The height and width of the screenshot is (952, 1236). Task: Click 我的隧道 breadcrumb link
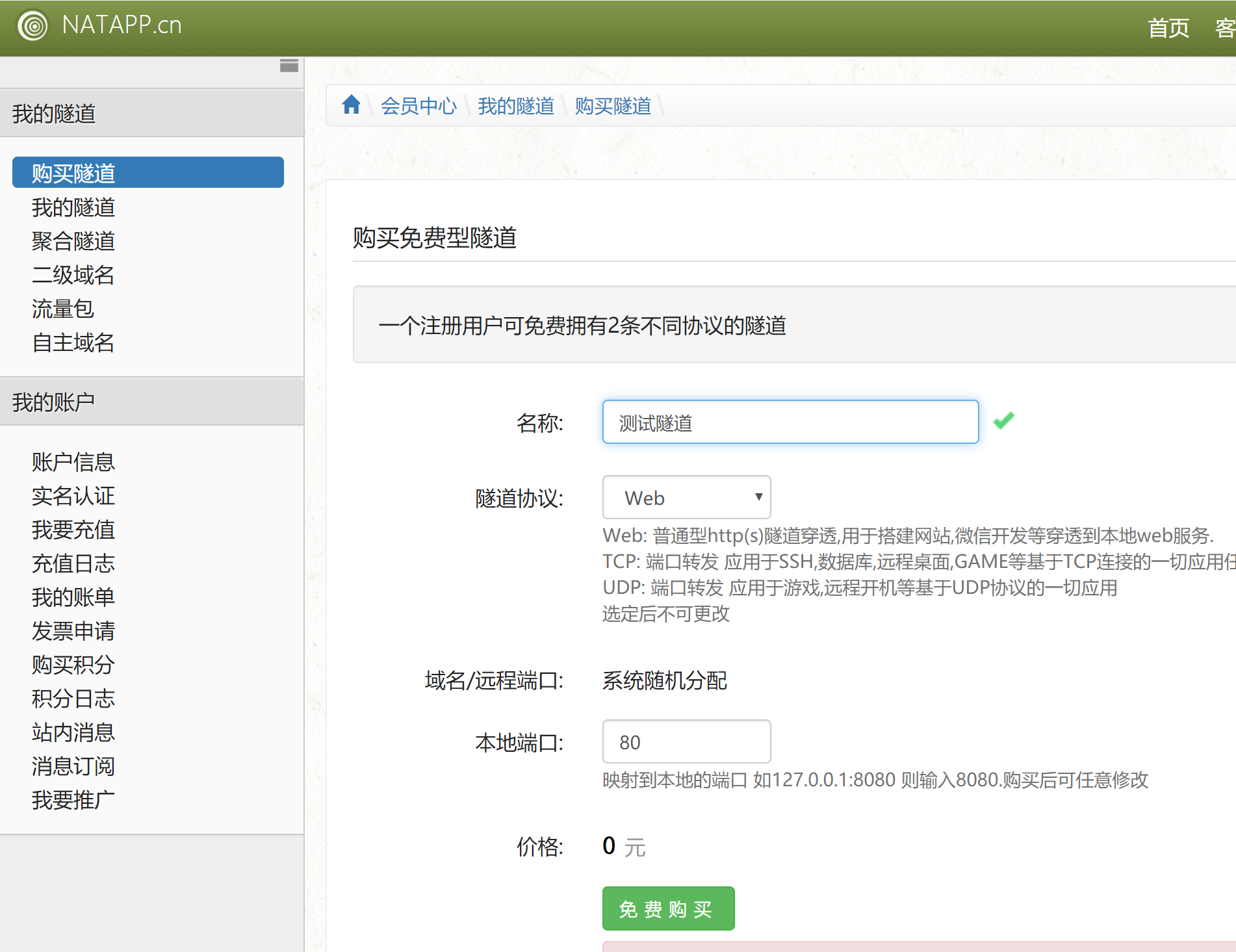(x=516, y=106)
